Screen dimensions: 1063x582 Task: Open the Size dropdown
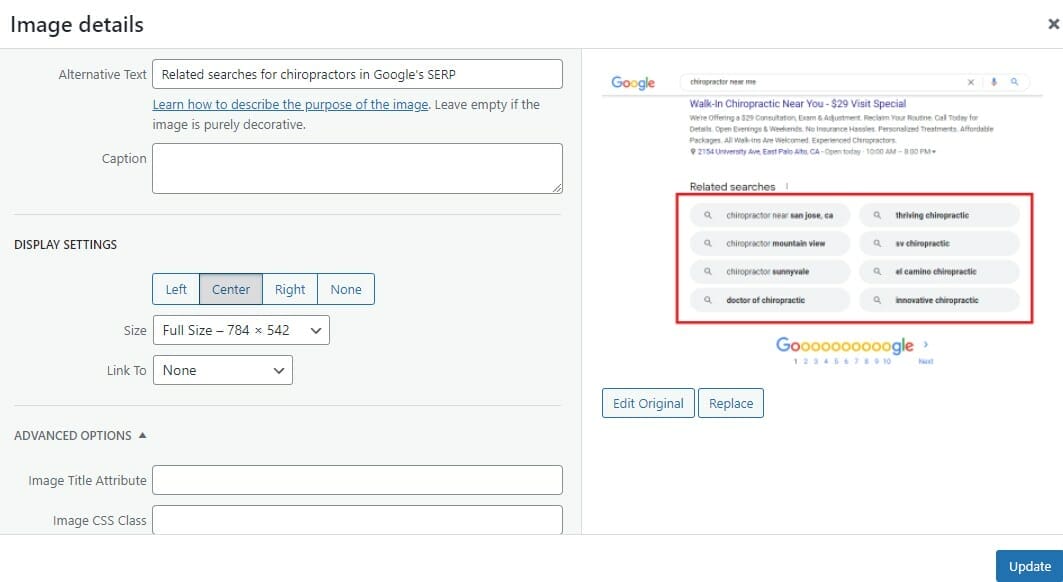tap(241, 330)
